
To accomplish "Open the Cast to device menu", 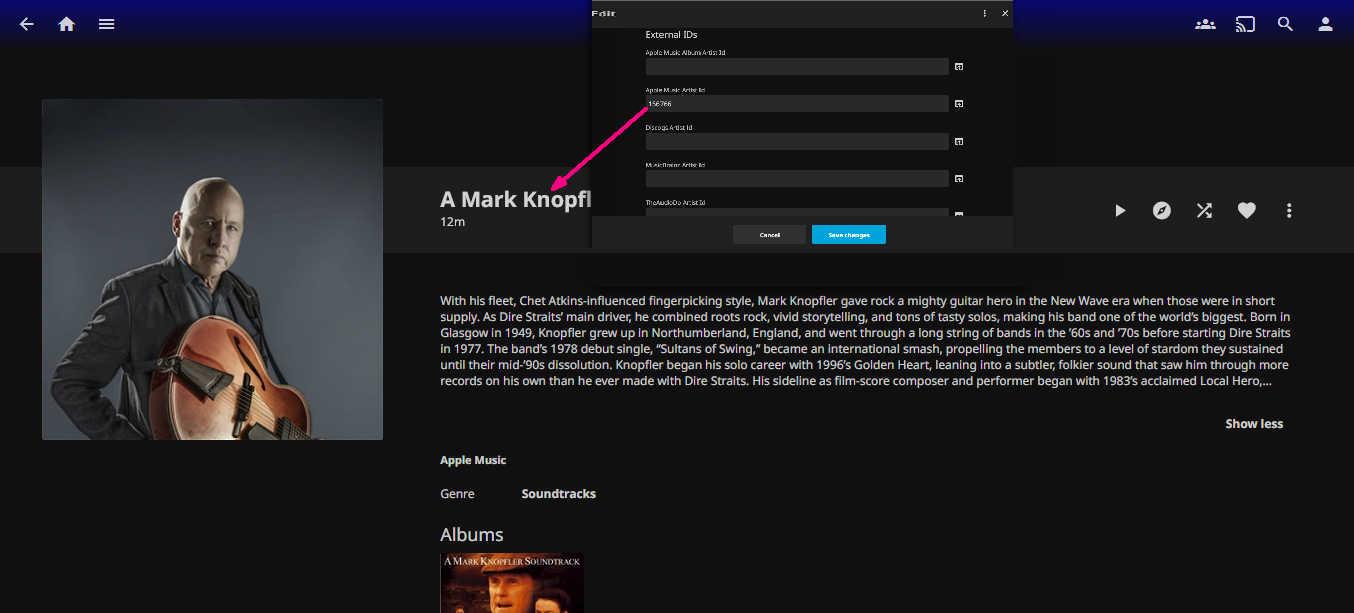I will tap(1245, 24).
